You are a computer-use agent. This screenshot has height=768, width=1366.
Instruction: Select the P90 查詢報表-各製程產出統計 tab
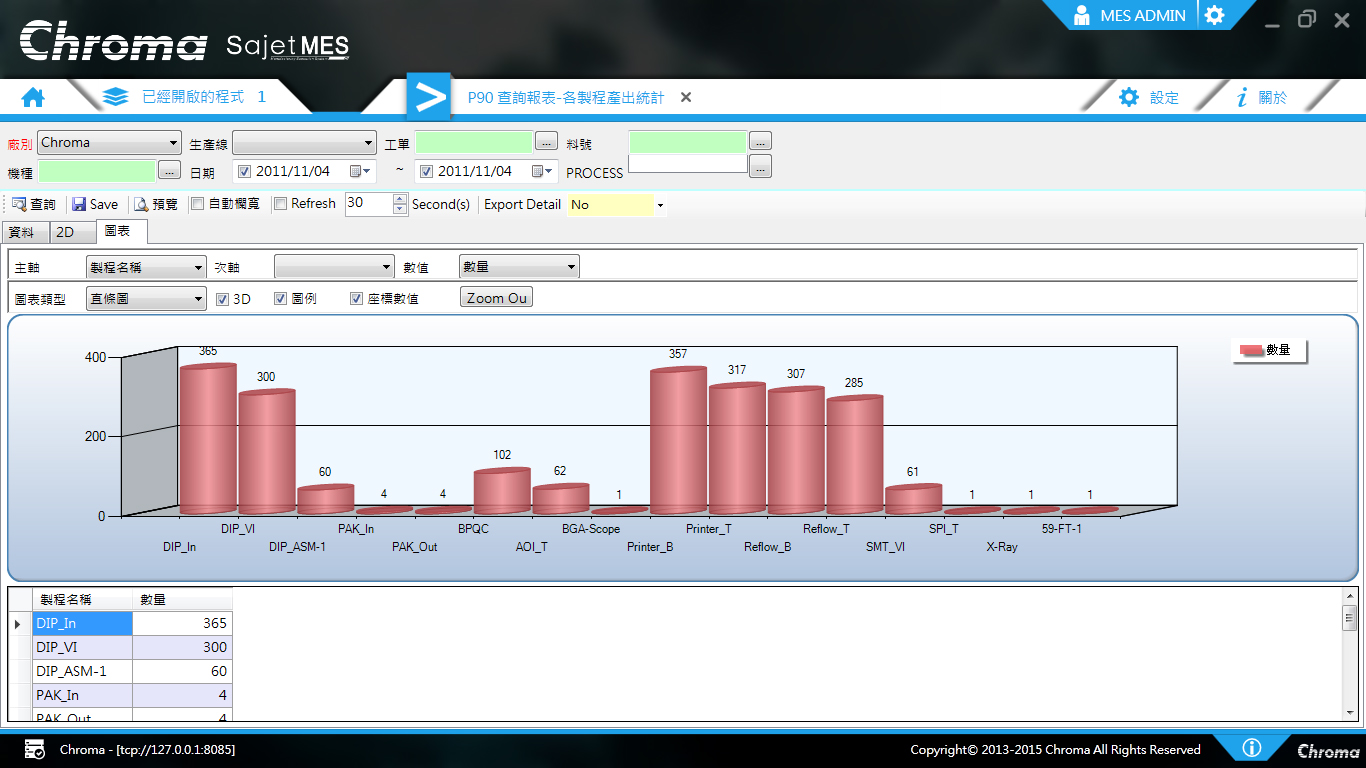click(x=566, y=97)
